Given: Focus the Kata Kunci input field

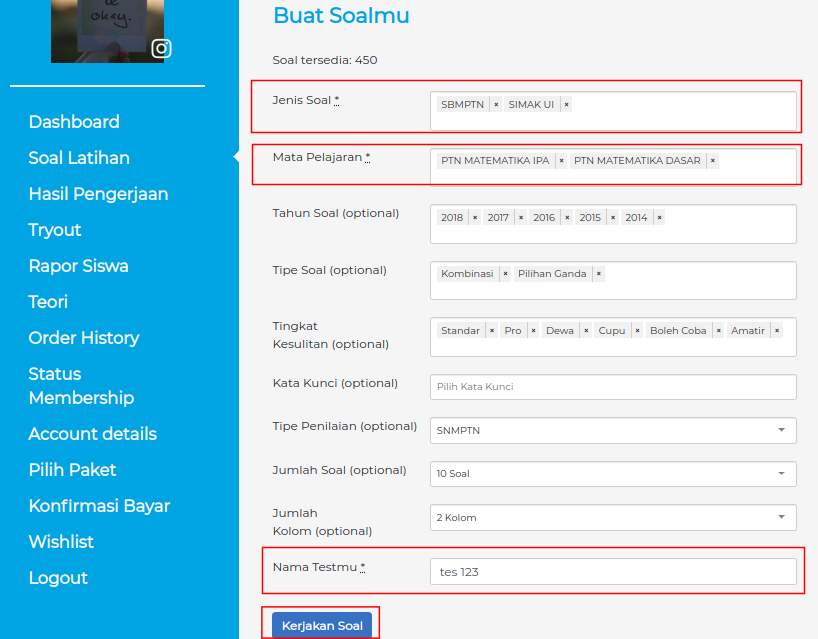Looking at the screenshot, I should 613,387.
